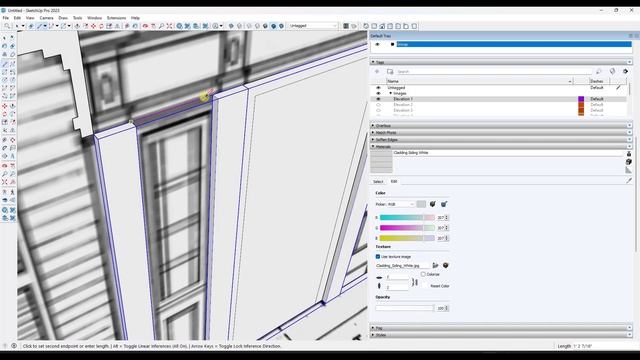Increment the opacity value stepper

tap(447, 307)
